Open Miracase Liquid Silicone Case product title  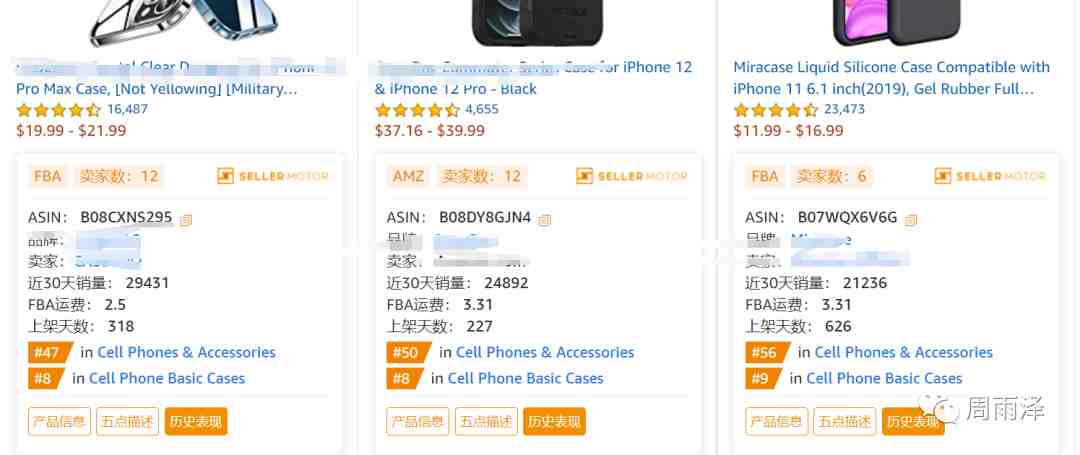[891, 78]
